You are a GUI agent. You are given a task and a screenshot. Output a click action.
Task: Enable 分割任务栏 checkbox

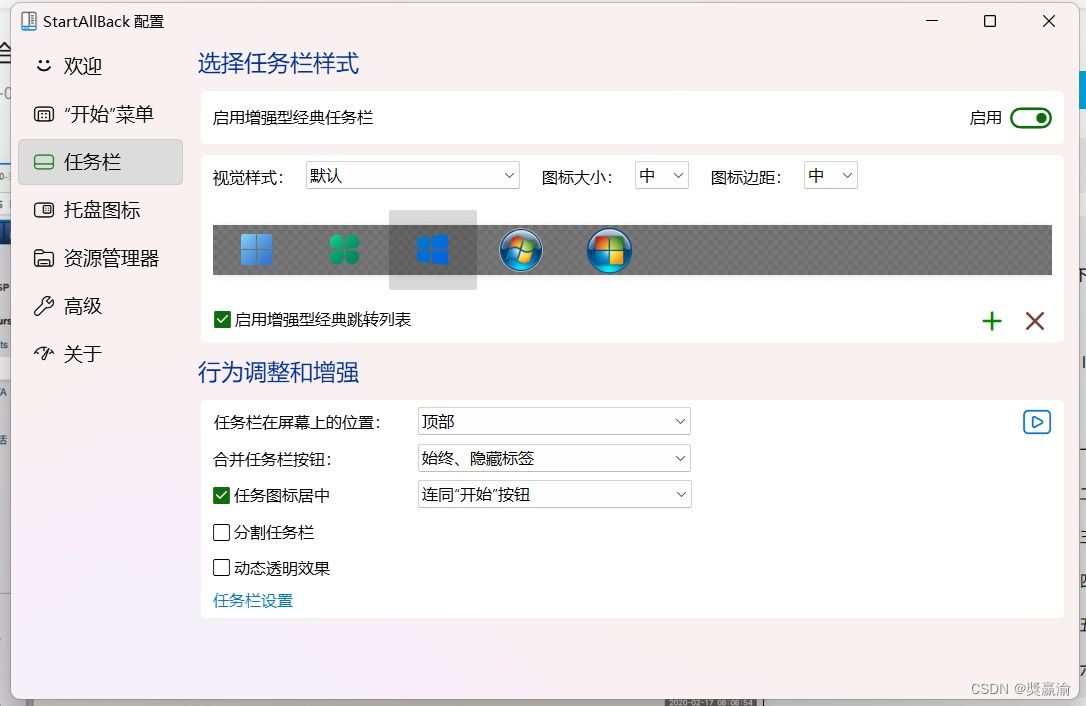click(221, 532)
